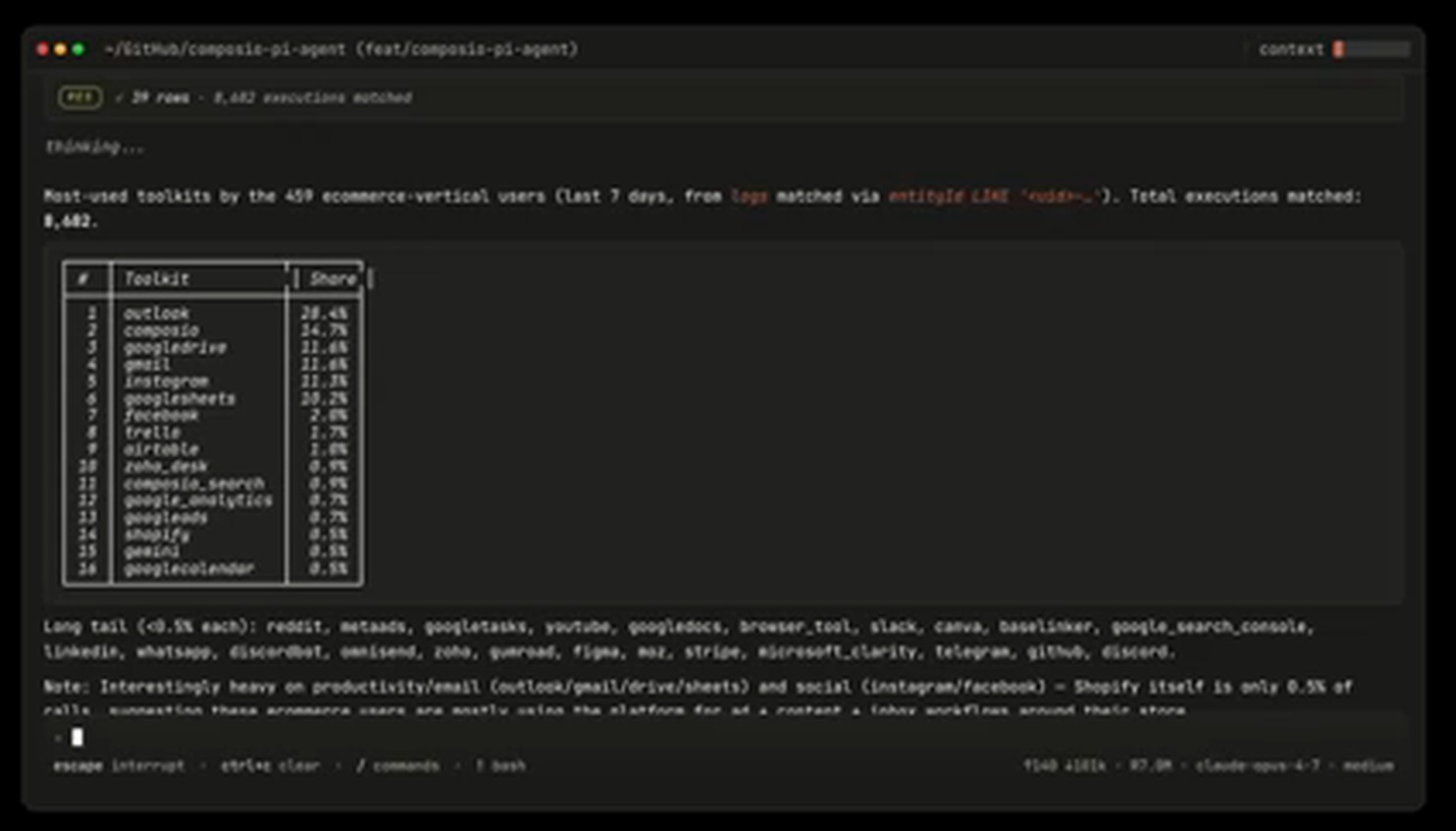Select the 'trello' table cell

[x=152, y=433]
